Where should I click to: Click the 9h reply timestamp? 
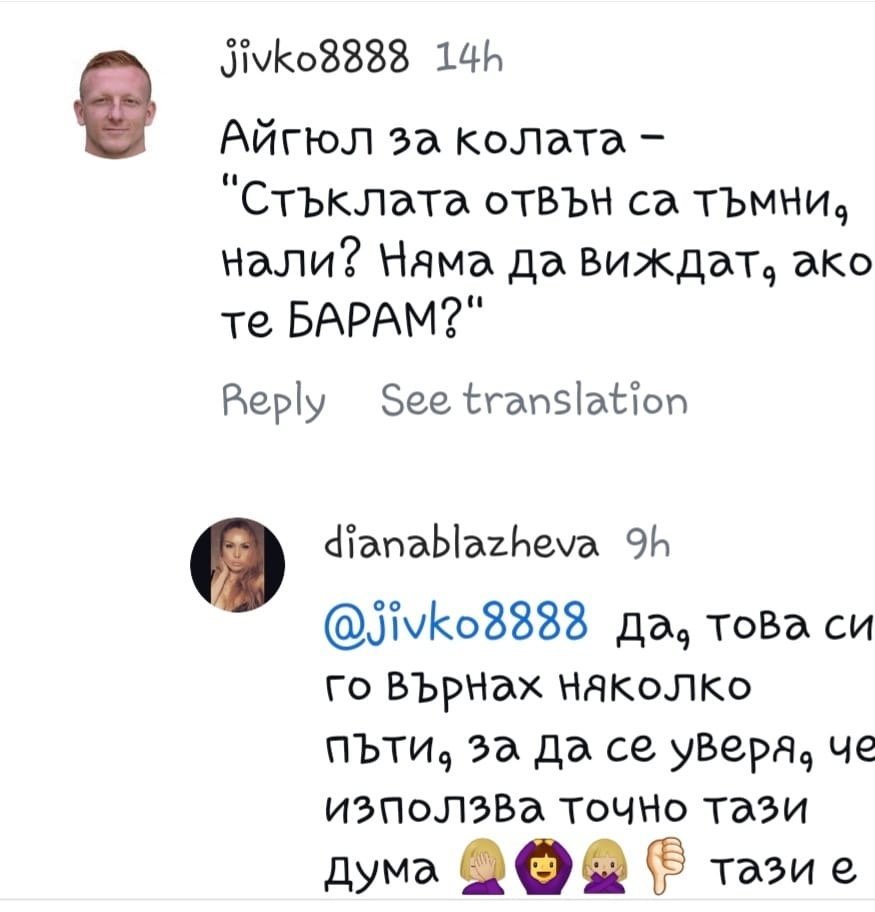pyautogui.click(x=648, y=544)
